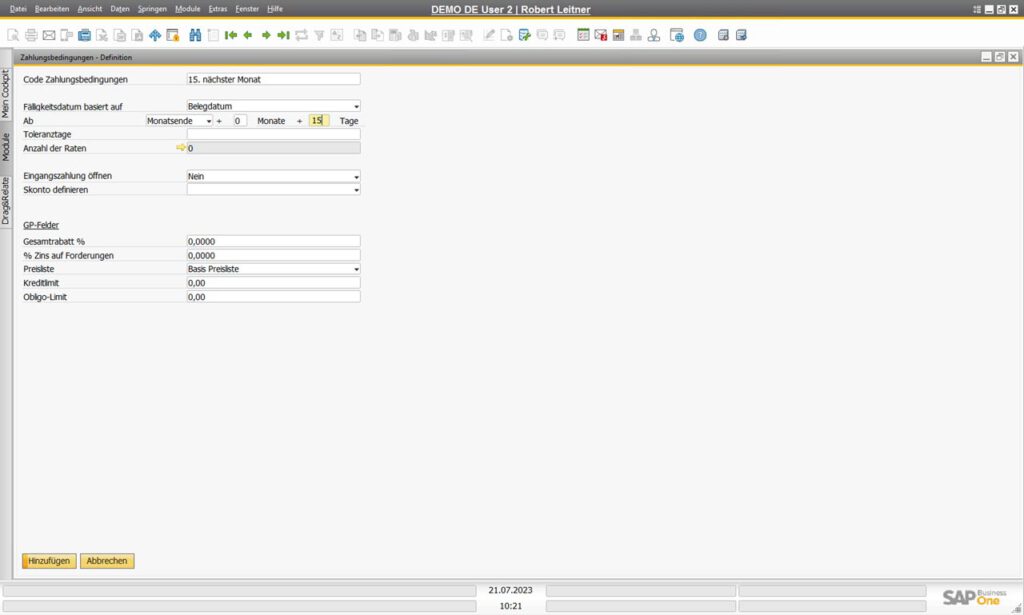Click the % Zins auf Forderungen field
Image resolution: width=1024 pixels, height=615 pixels.
(x=273, y=255)
